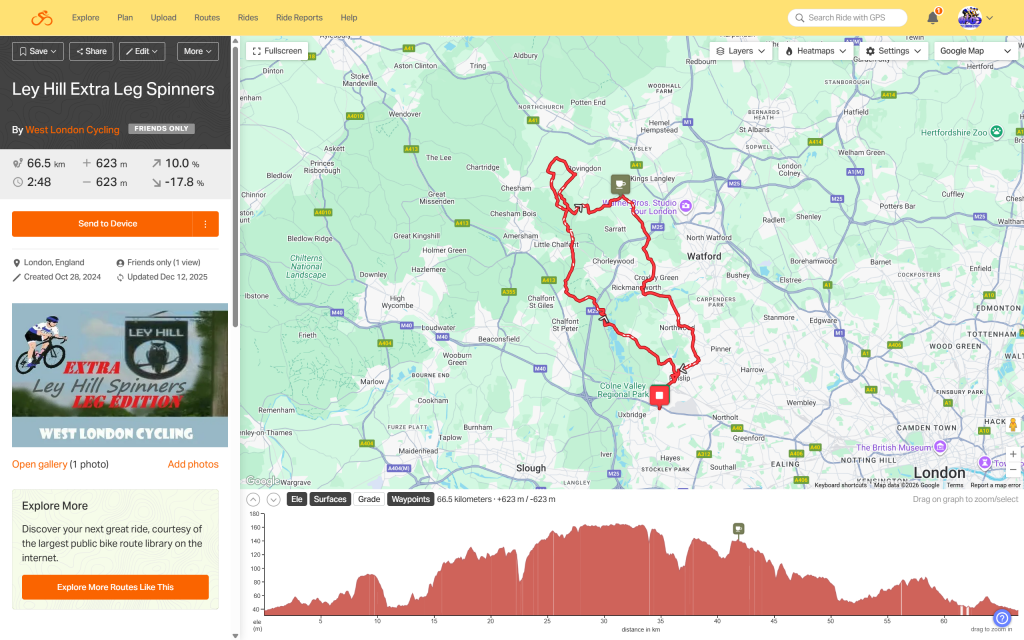This screenshot has width=1024, height=640.
Task: Click the Ley Hill Spinners photo thumbnail
Action: click(120, 375)
